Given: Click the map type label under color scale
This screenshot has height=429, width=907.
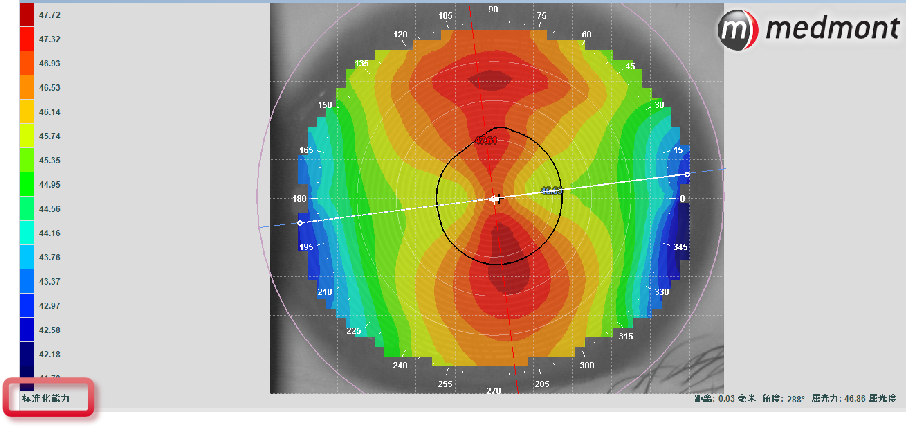Looking at the screenshot, I should point(46,398).
